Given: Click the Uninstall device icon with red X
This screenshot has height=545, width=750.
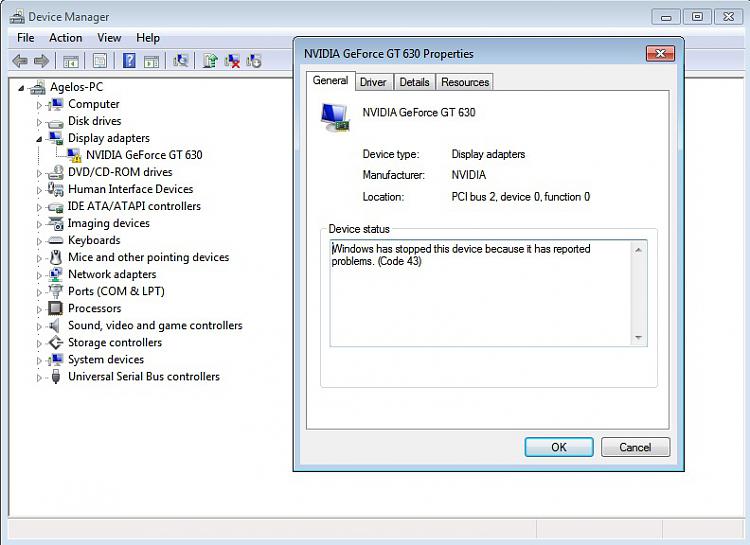Looking at the screenshot, I should click(x=232, y=61).
